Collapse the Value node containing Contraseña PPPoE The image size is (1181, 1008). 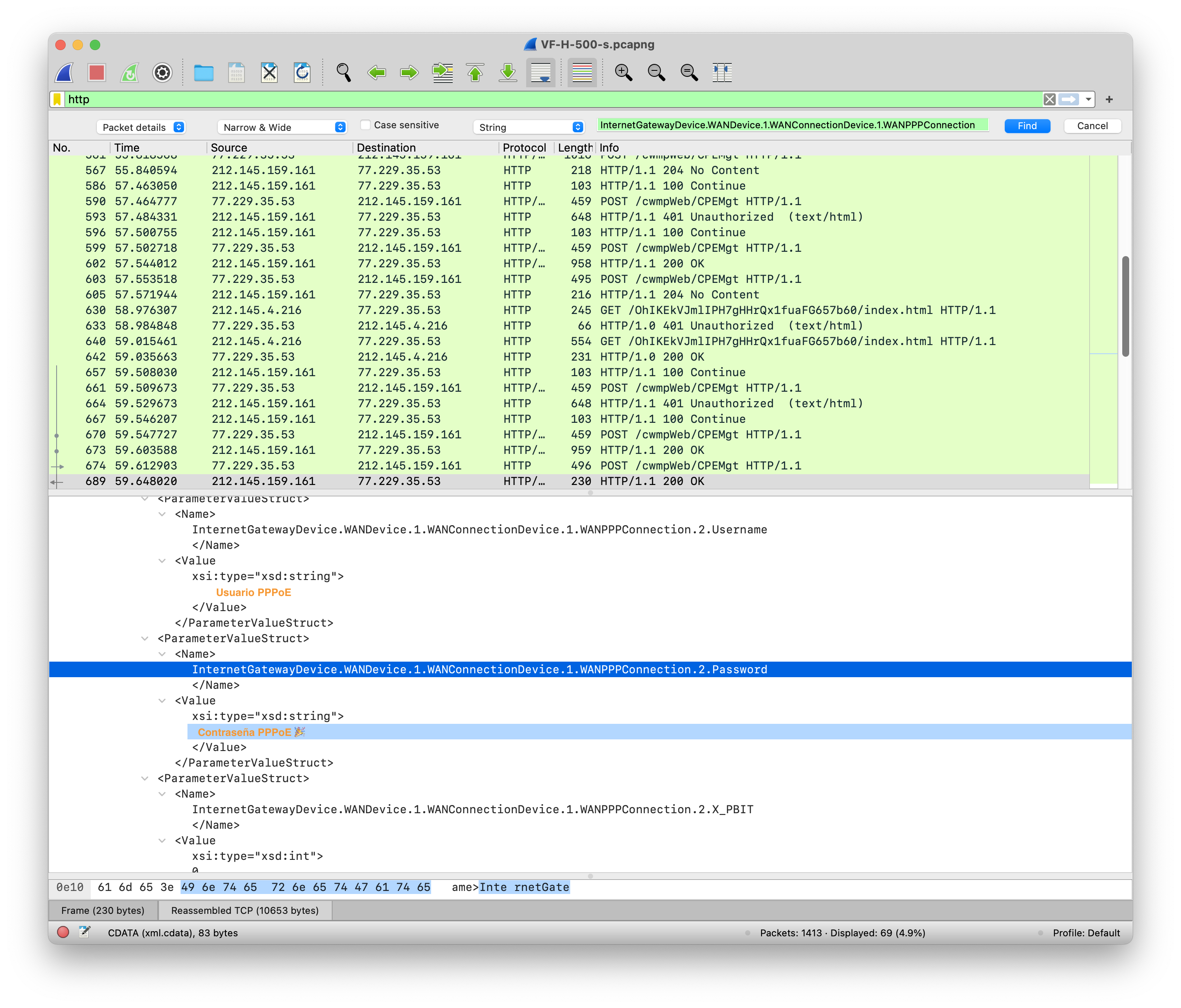(162, 701)
